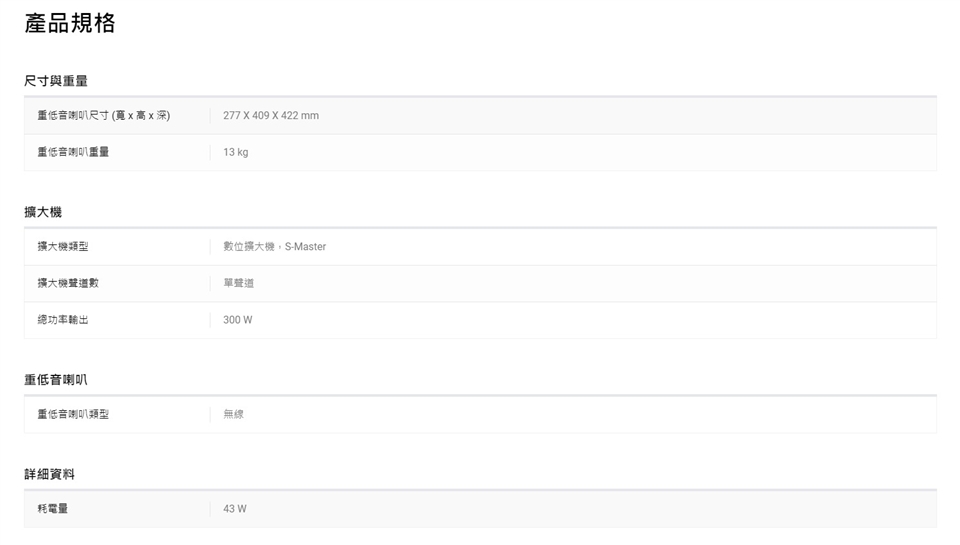Screen dimensions: 960x545
Task: Click the 詳細資料 section heading
Action: pos(50,474)
